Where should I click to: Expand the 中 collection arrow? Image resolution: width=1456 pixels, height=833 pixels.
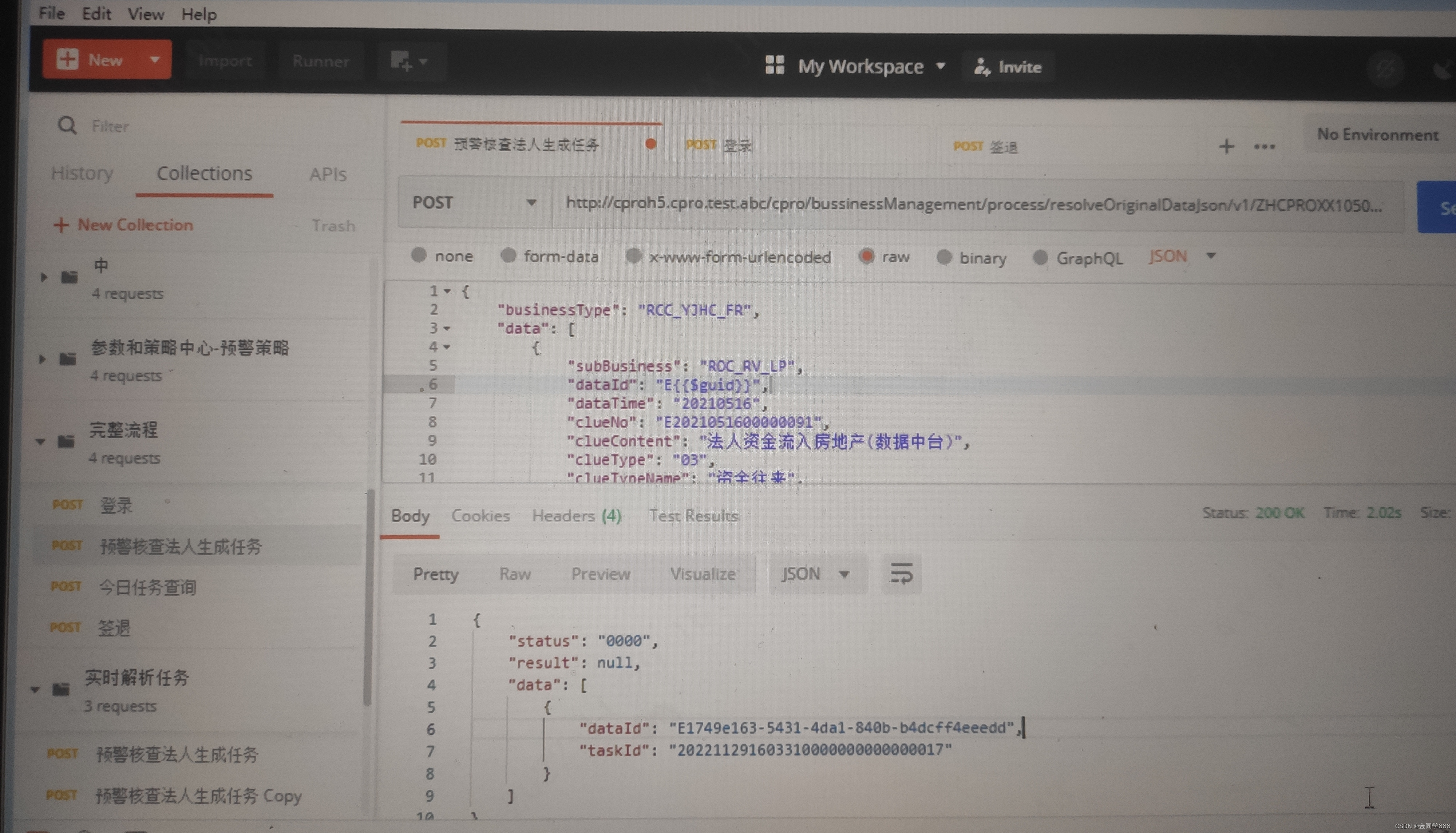click(43, 277)
